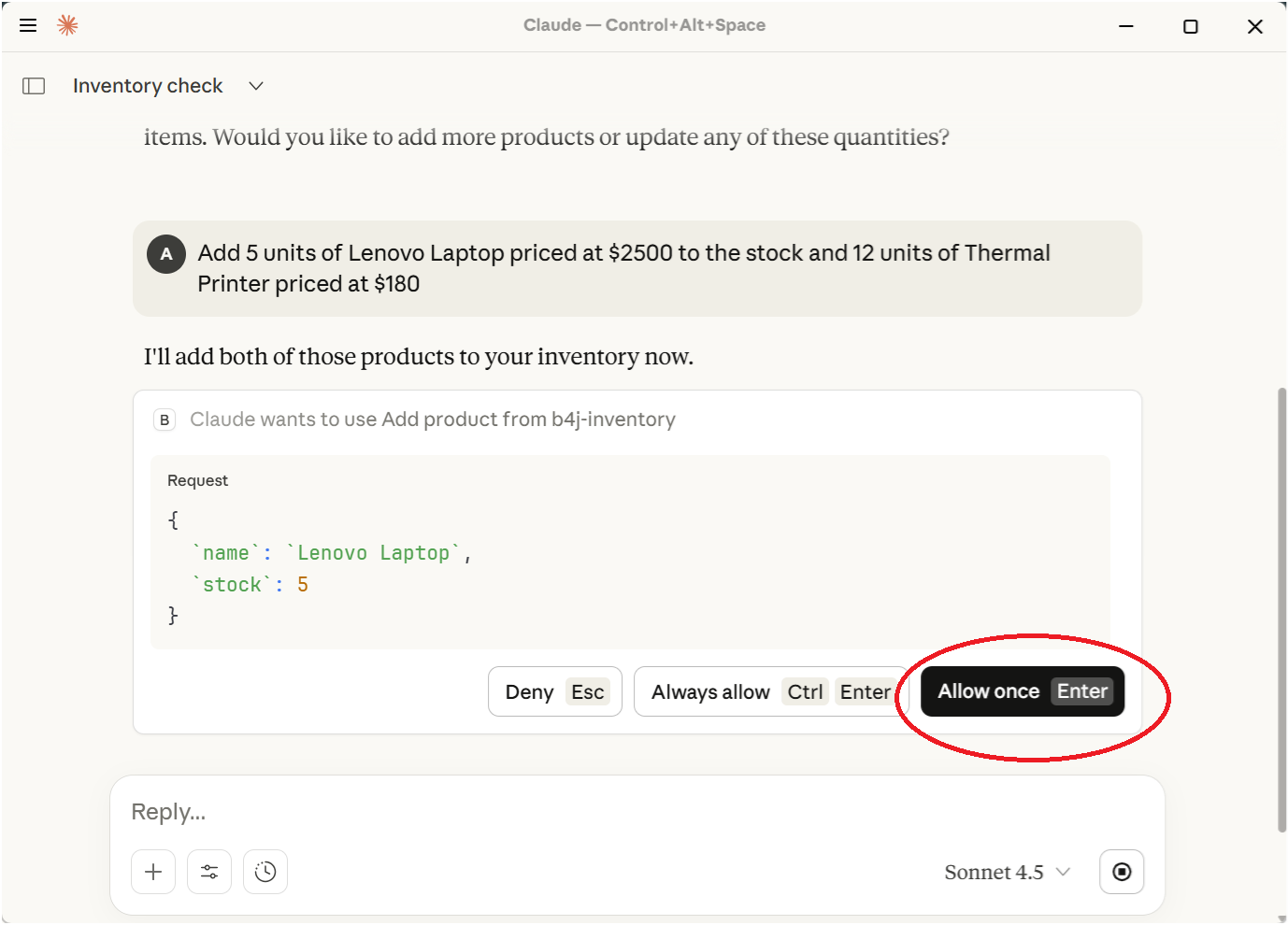The width and height of the screenshot is (1288, 925).
Task: Click the user message about Lenovo Laptop
Action: coord(623,268)
